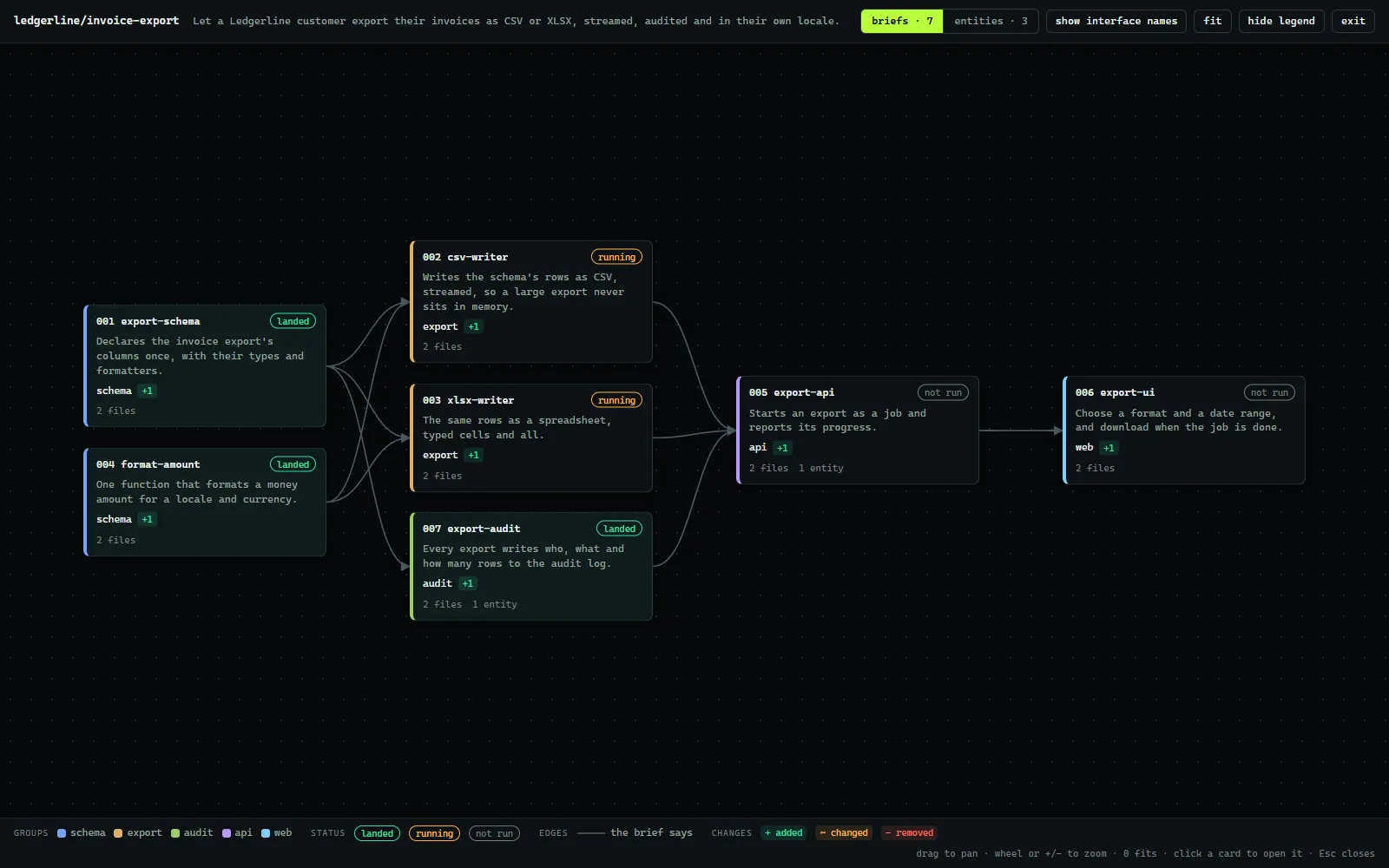Viewport: 1389px width, 868px height.
Task: Click the exit button
Action: point(1353,21)
